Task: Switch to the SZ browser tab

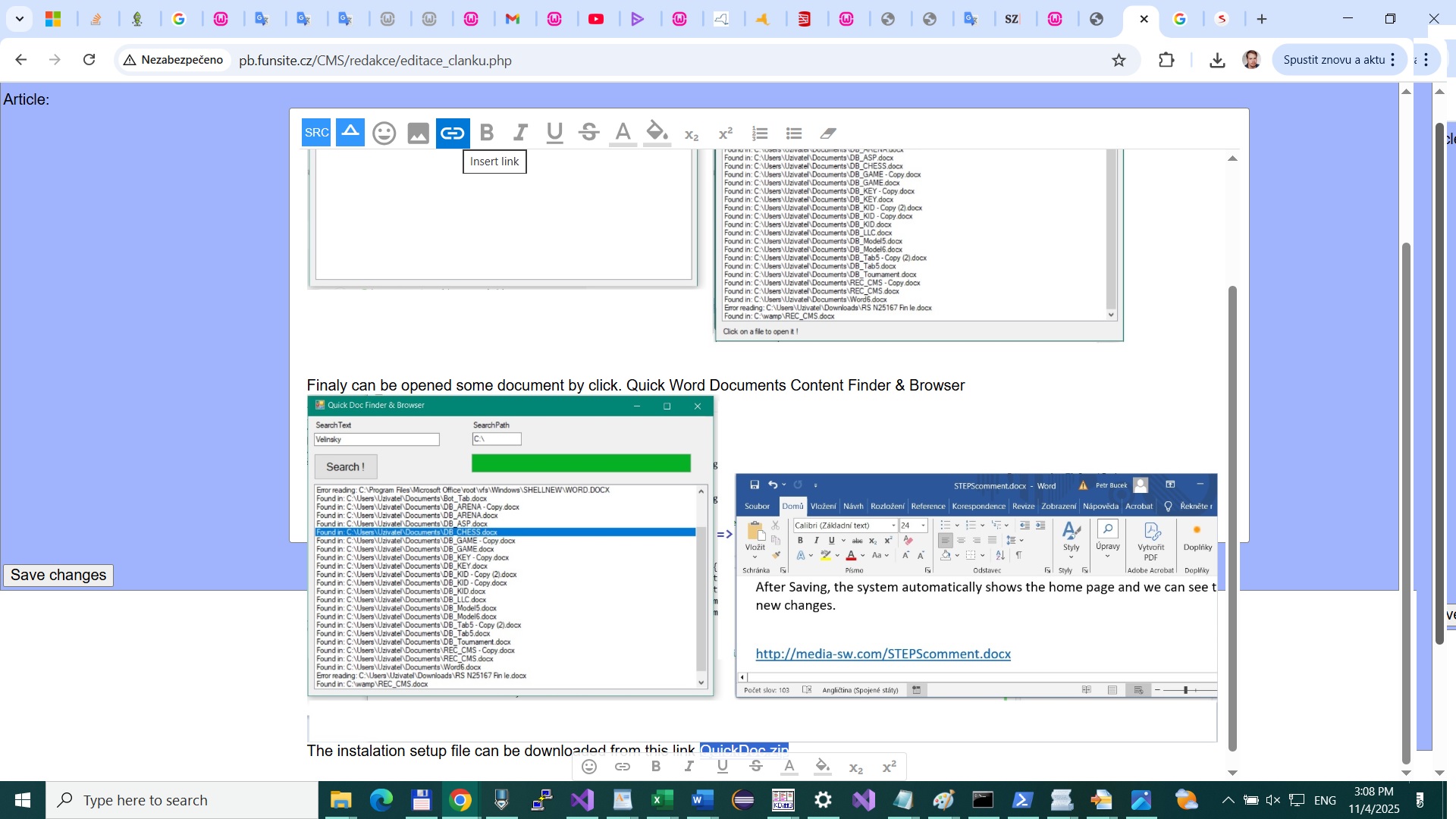Action: pyautogui.click(x=1012, y=19)
